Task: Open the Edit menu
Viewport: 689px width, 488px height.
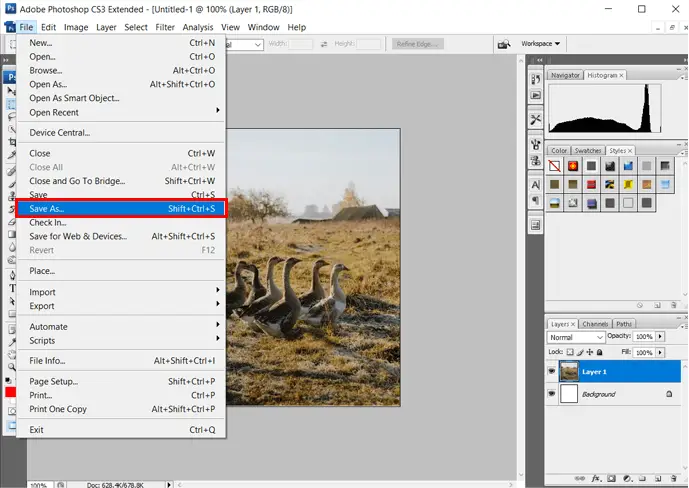Action: point(48,27)
